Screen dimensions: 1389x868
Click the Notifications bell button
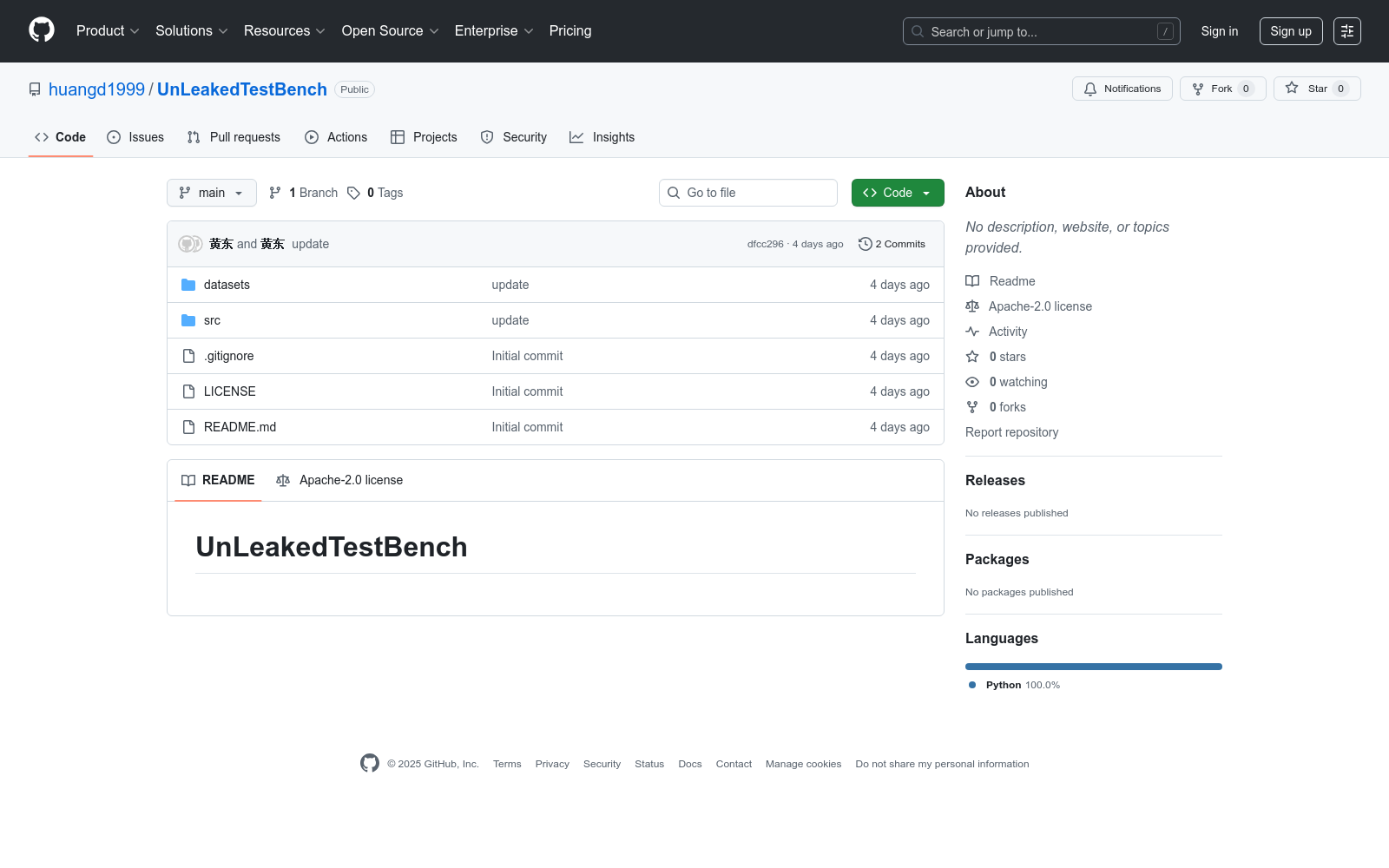[1122, 89]
